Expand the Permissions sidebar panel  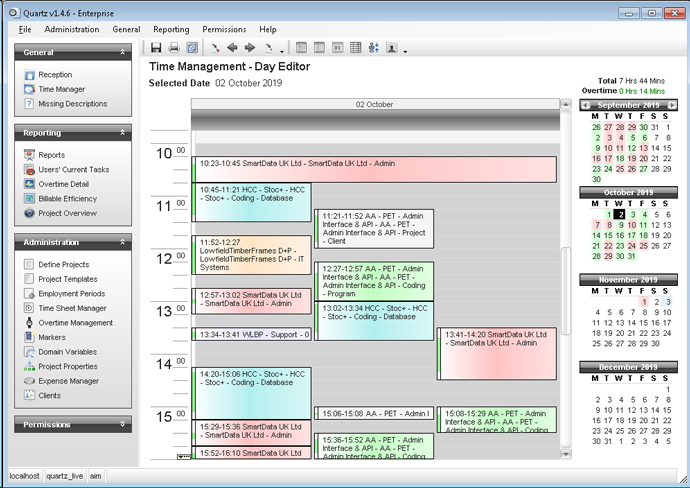[x=123, y=424]
